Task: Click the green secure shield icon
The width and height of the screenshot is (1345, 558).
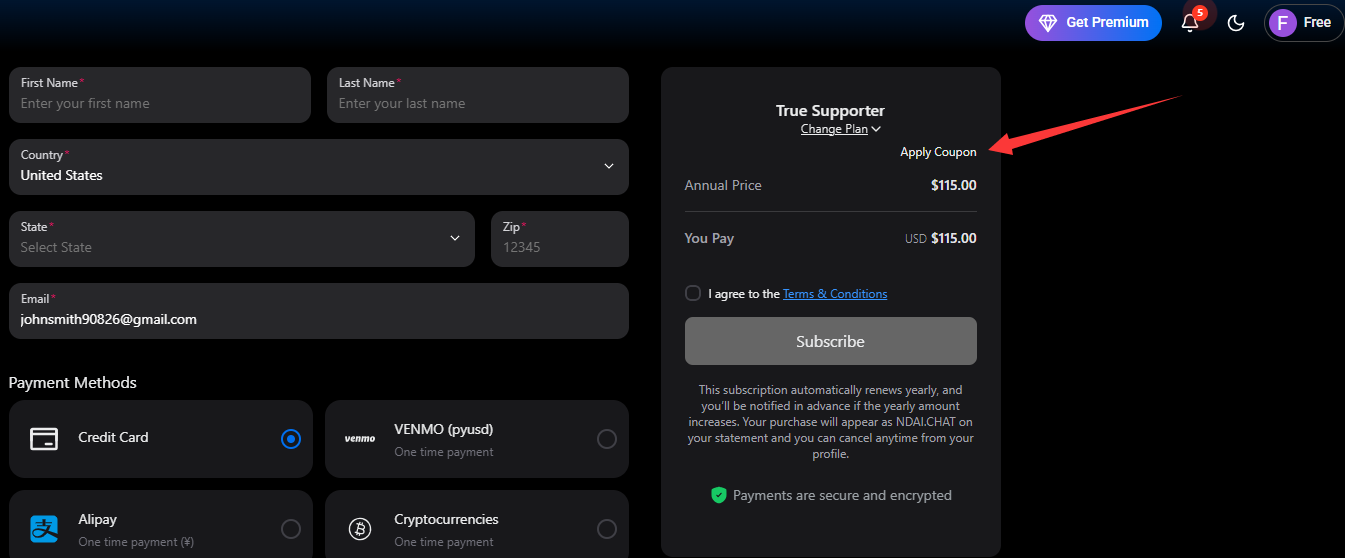Action: 718,495
